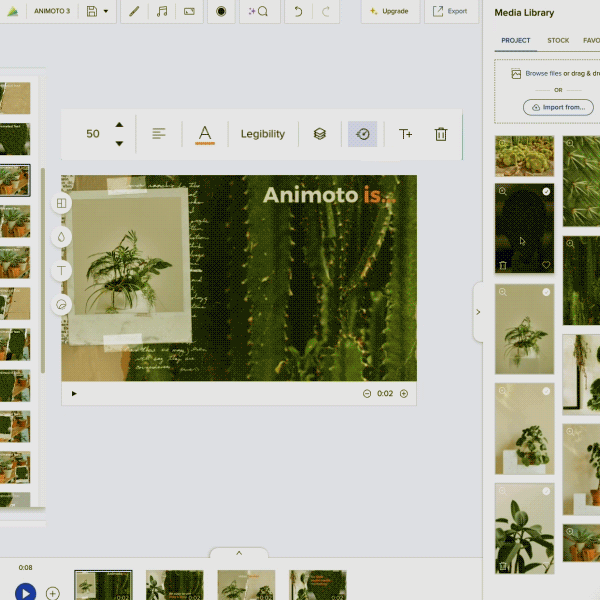Viewport: 600px width, 600px height.
Task: Open the save options dropdown arrow
Action: (106, 11)
